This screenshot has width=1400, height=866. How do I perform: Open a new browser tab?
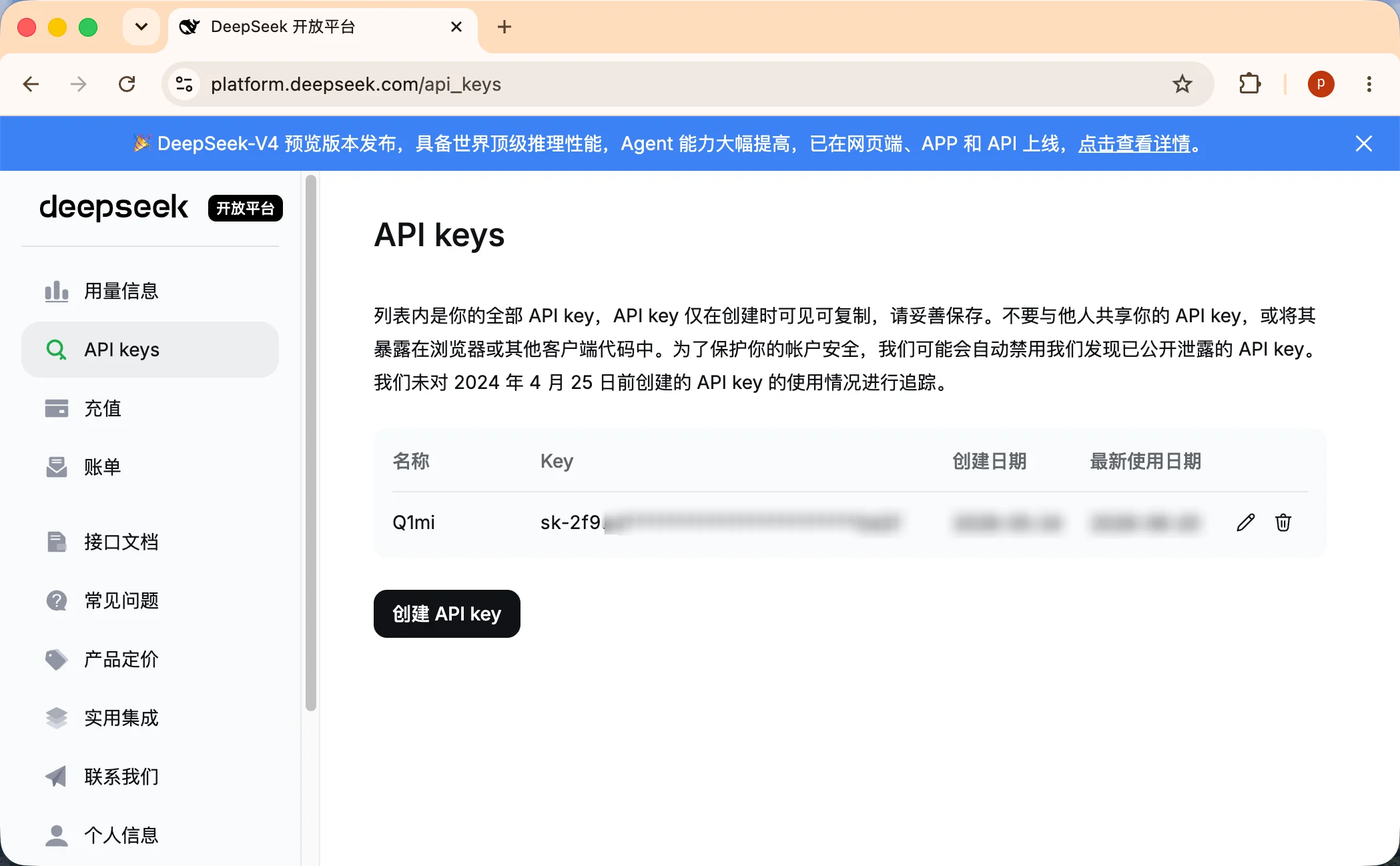(x=504, y=27)
